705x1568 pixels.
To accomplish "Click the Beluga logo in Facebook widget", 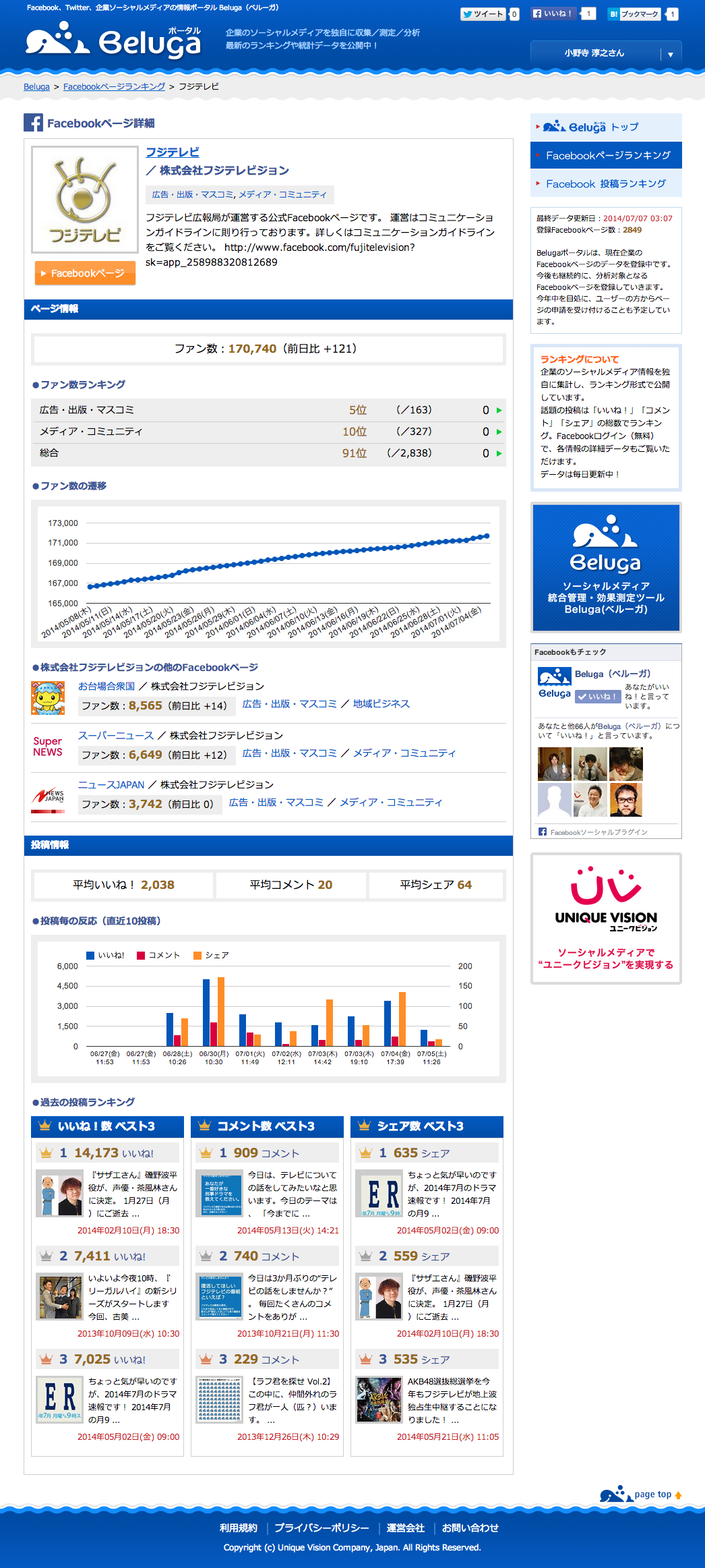I will click(x=555, y=683).
